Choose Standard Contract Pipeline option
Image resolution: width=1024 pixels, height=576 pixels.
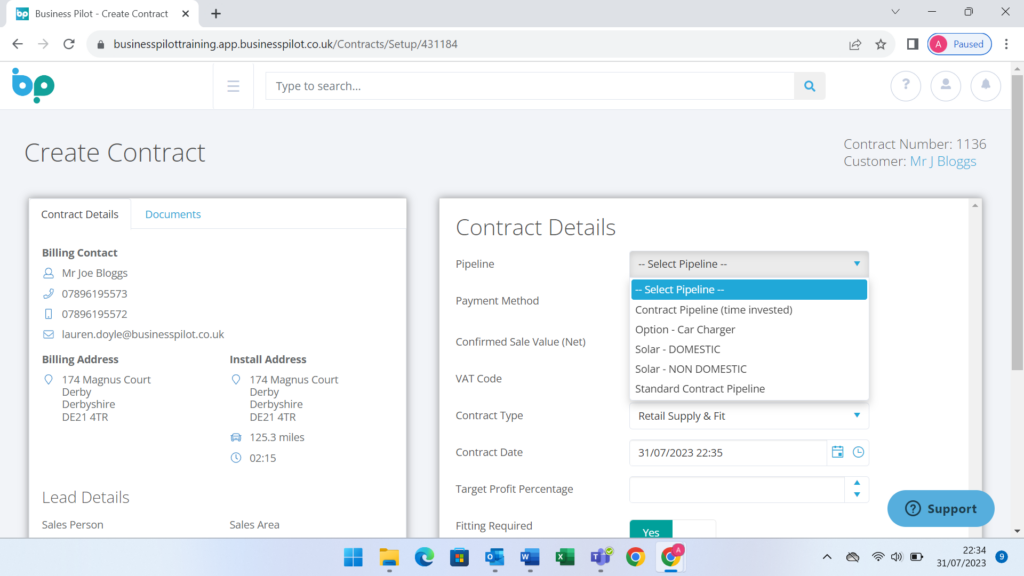click(x=699, y=388)
